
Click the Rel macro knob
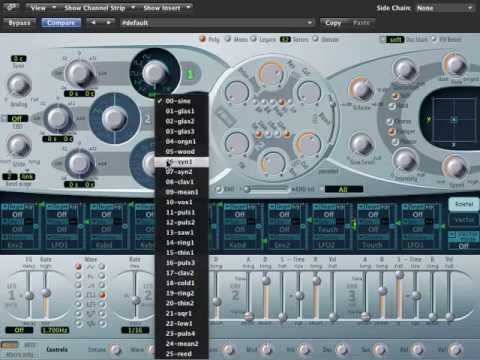click(417, 349)
